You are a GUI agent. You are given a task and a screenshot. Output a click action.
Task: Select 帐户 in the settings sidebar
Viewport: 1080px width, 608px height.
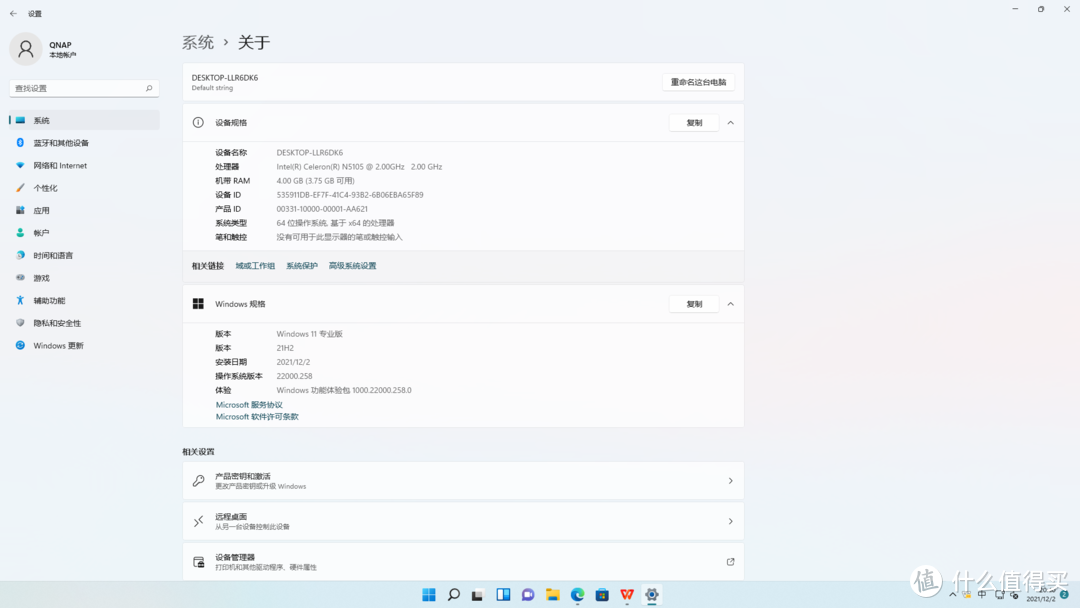pyautogui.click(x=43, y=232)
